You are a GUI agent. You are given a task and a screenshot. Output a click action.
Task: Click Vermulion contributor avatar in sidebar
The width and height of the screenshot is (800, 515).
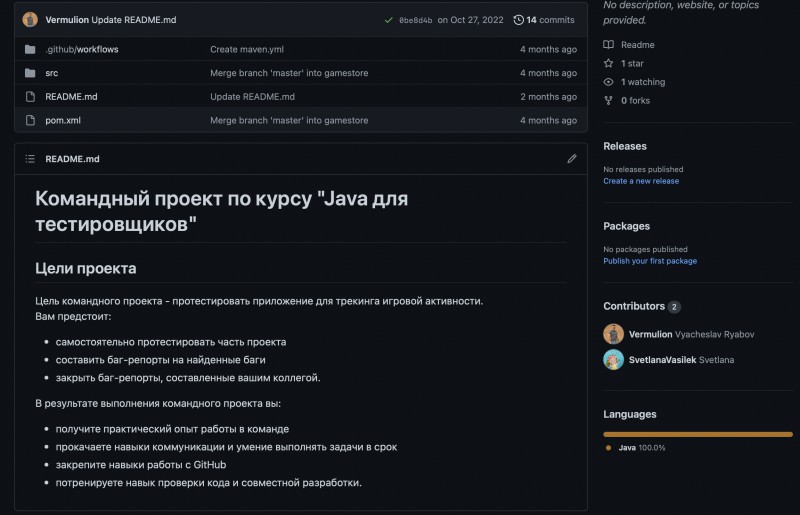click(613, 334)
